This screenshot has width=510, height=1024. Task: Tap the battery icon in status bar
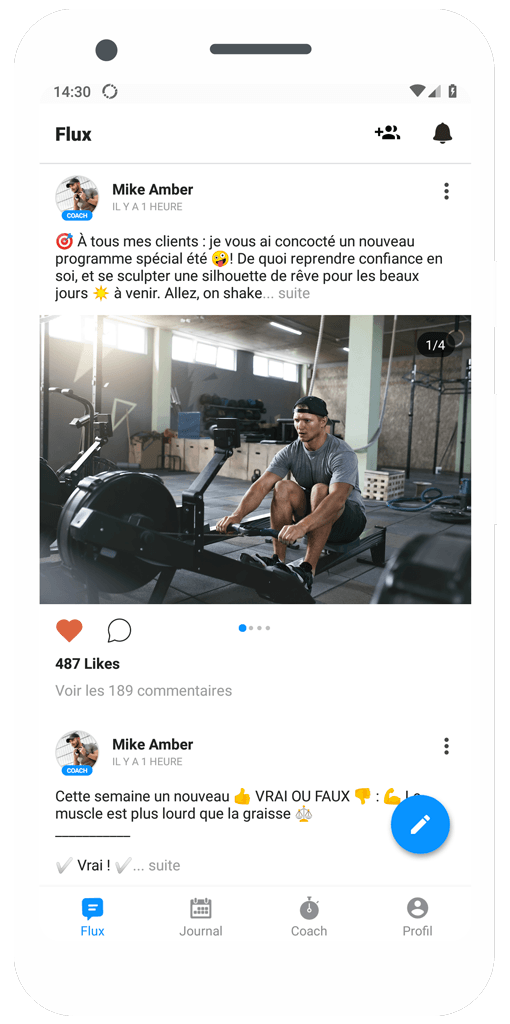coord(453,91)
